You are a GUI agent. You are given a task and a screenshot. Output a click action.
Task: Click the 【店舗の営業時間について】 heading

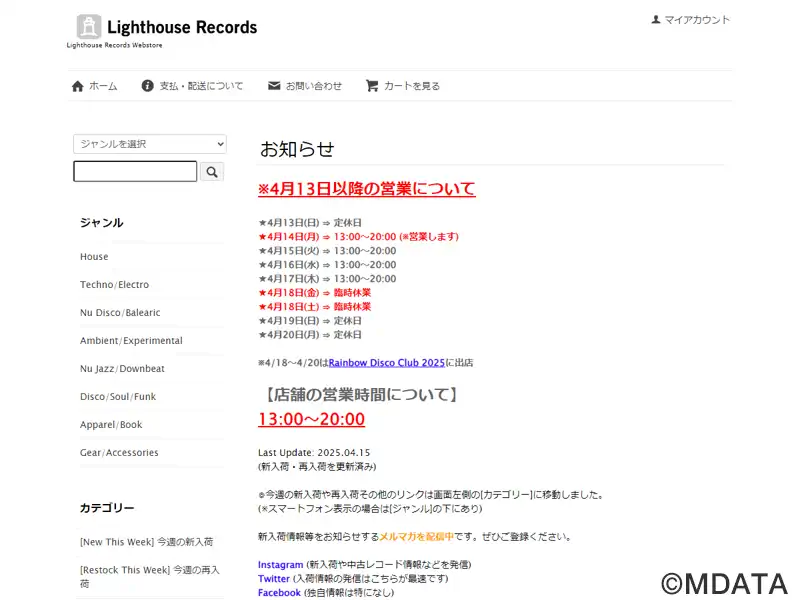pos(361,394)
